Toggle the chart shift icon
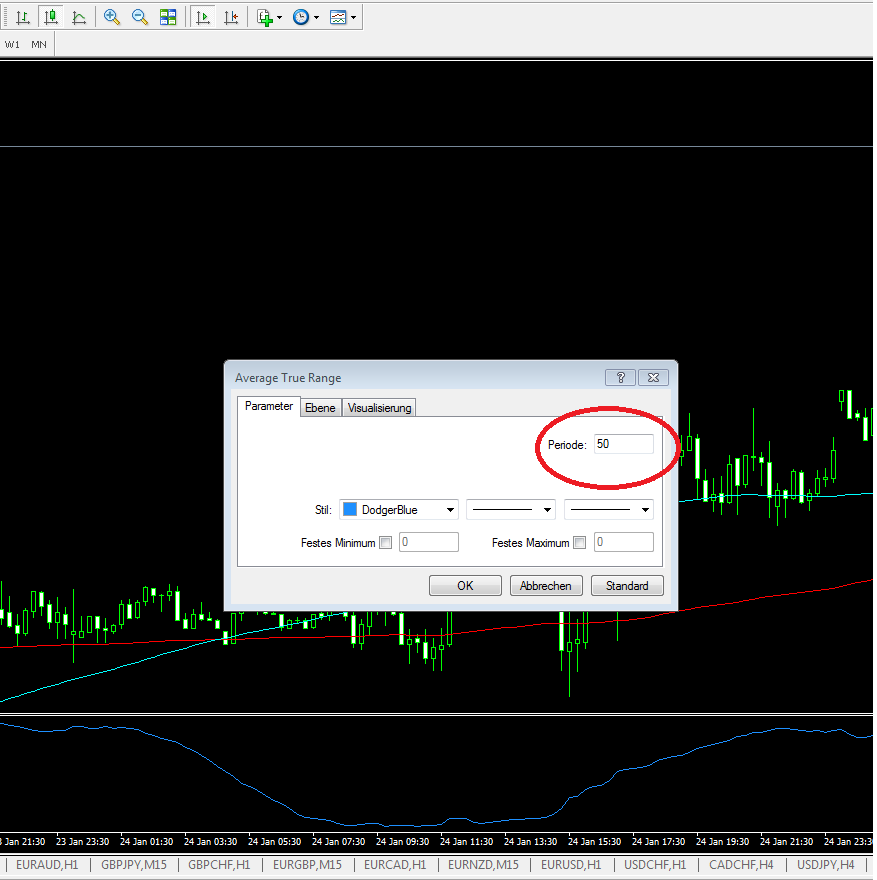 (x=232, y=17)
